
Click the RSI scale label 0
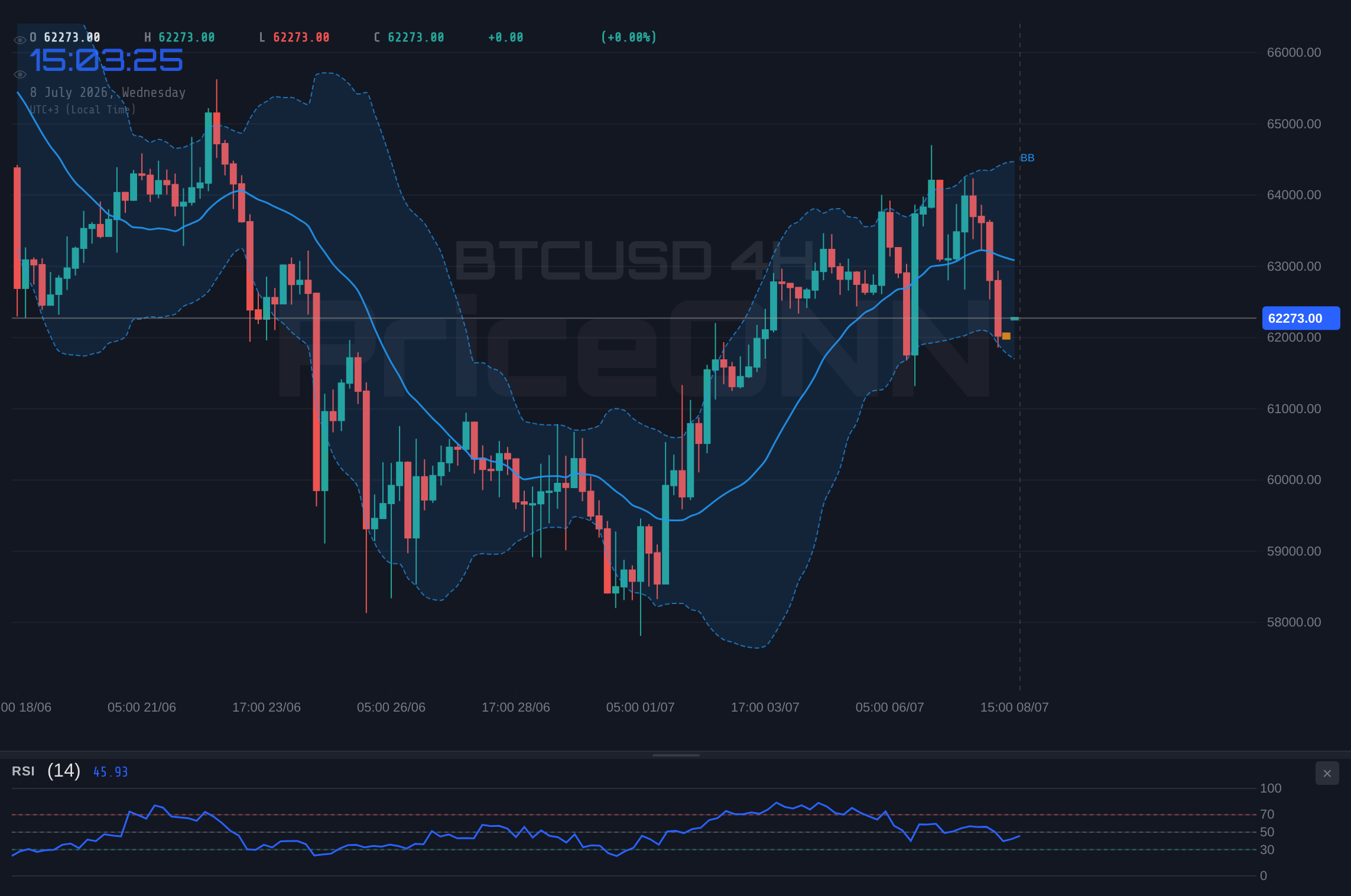click(x=1264, y=876)
